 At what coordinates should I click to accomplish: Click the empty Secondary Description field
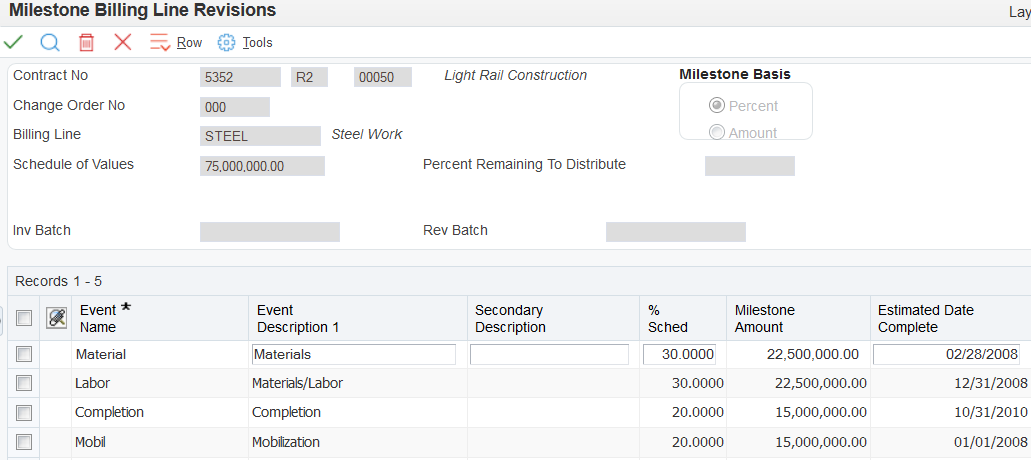point(549,354)
